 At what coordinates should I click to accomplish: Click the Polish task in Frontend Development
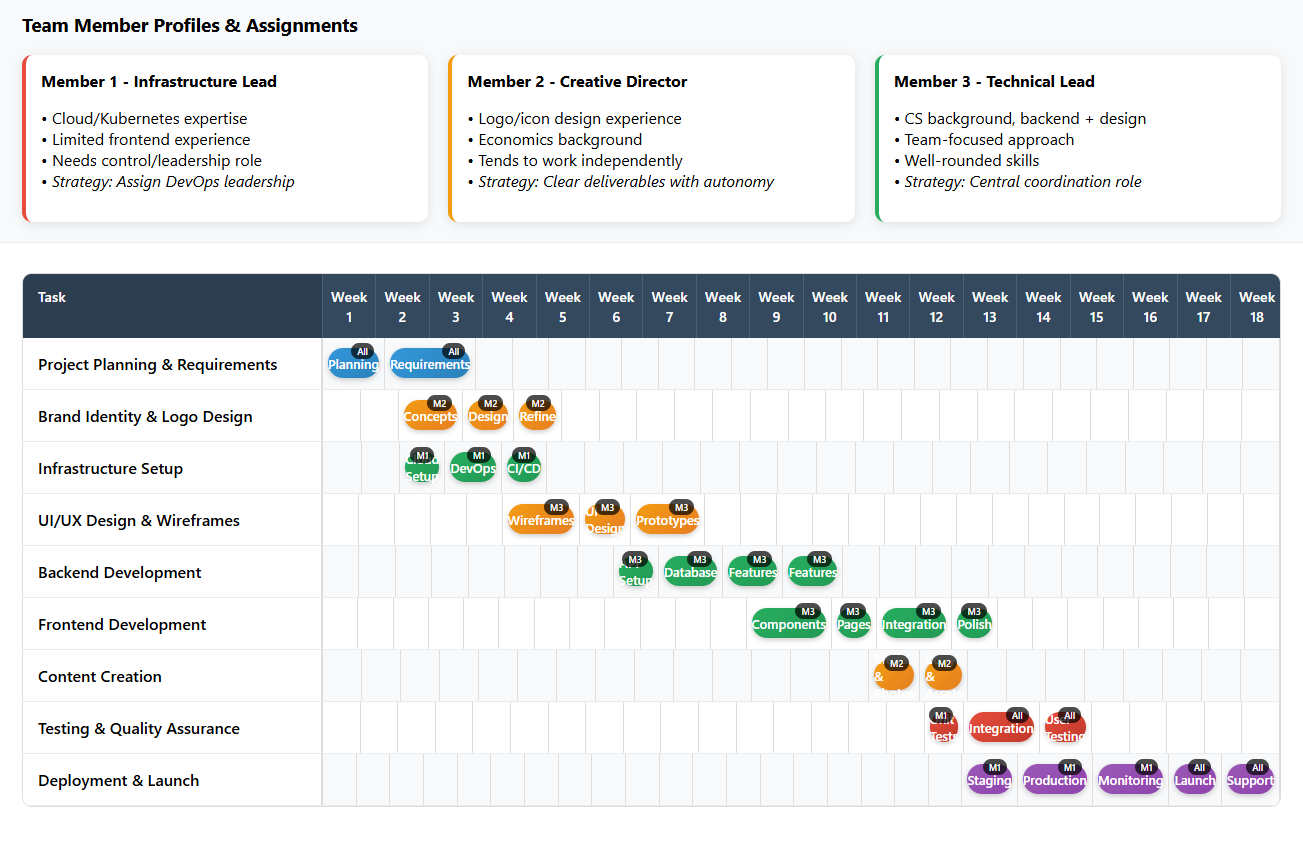tap(974, 624)
